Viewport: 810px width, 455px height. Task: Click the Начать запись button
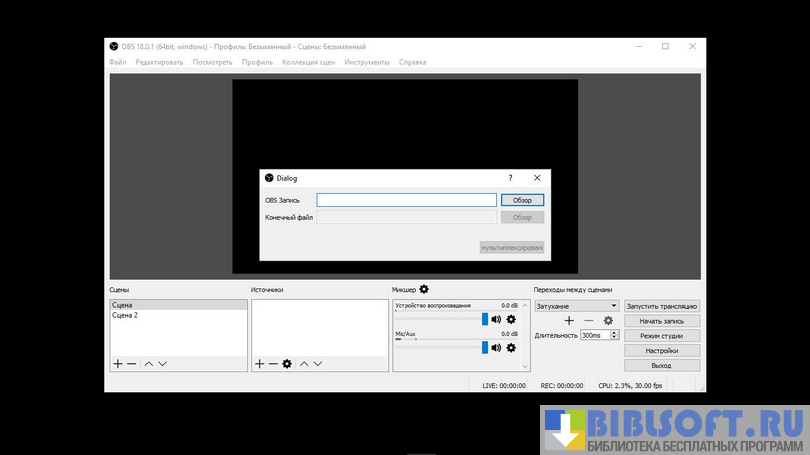pos(661,321)
